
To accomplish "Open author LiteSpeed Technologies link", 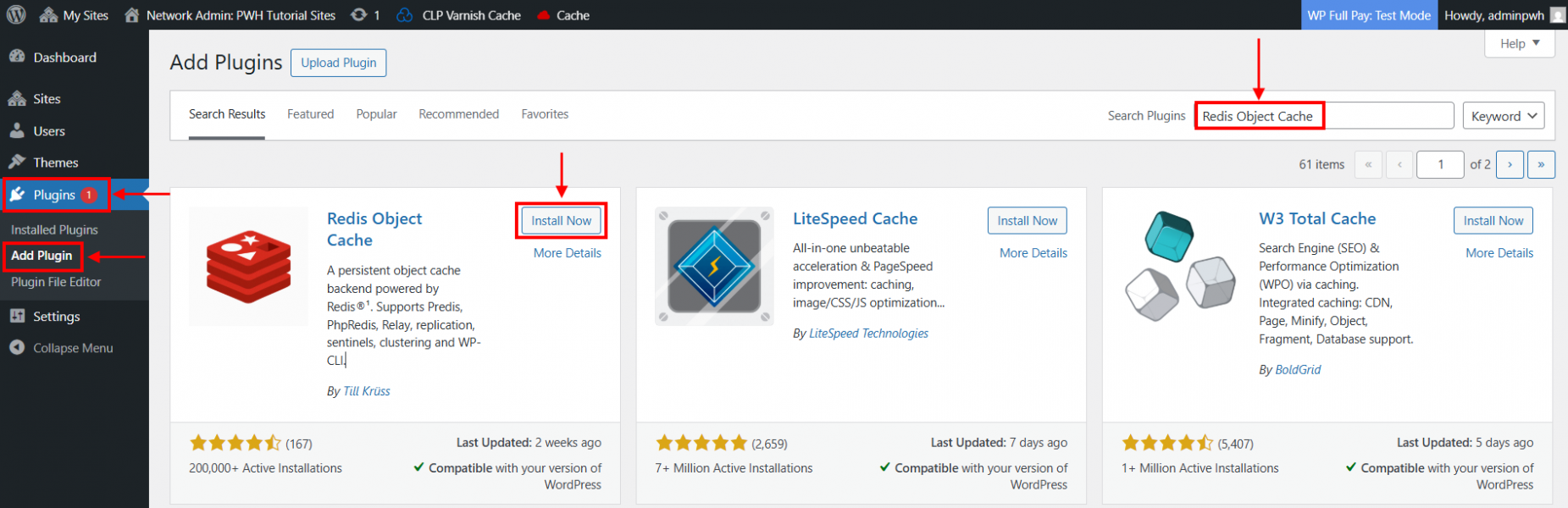I will (868, 334).
